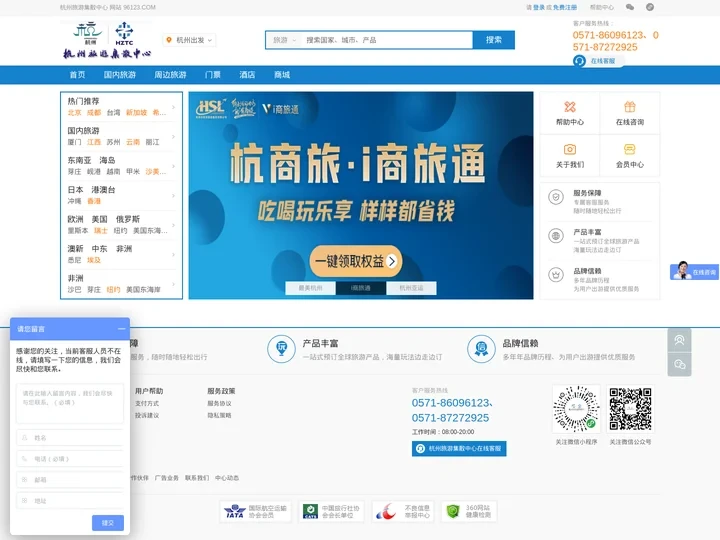The height and width of the screenshot is (540, 720).
Task: Expand the 澳新 中东 非洲 category row
Action: click(121, 254)
